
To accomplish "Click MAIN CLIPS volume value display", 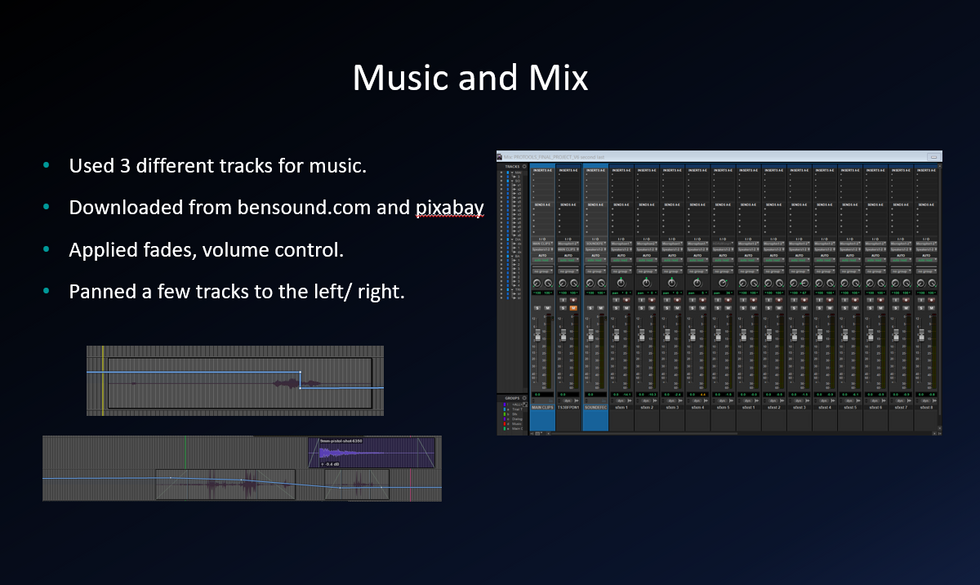I will (542, 394).
